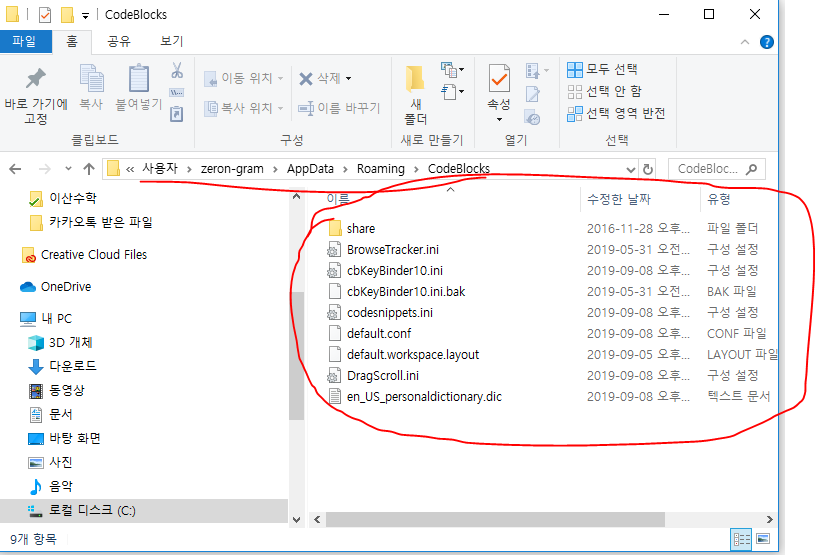The height and width of the screenshot is (555, 815).
Task: Switch to the 홈 ribbon tab
Action: click(x=72, y=41)
